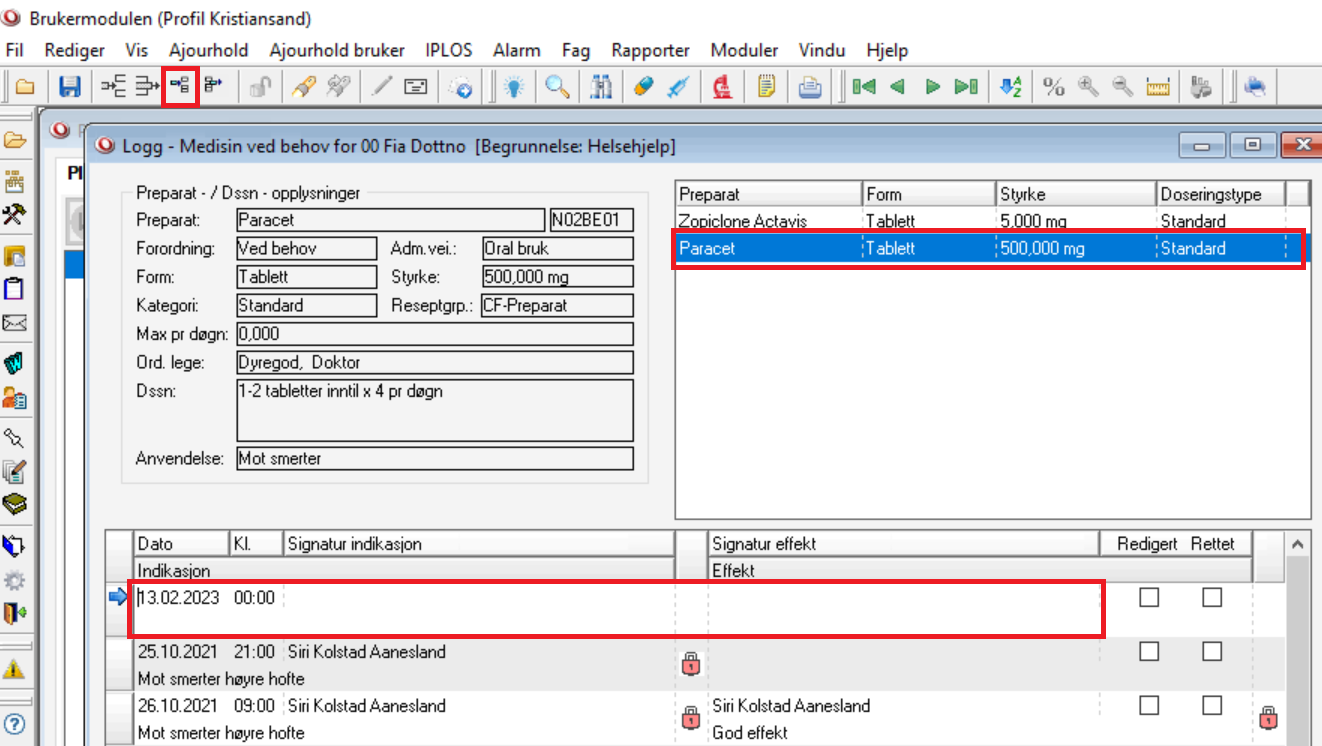Select 25.10.2021 Mot smerter høyre hofte text
Screen dimensions: 1322x746
(x=221, y=679)
